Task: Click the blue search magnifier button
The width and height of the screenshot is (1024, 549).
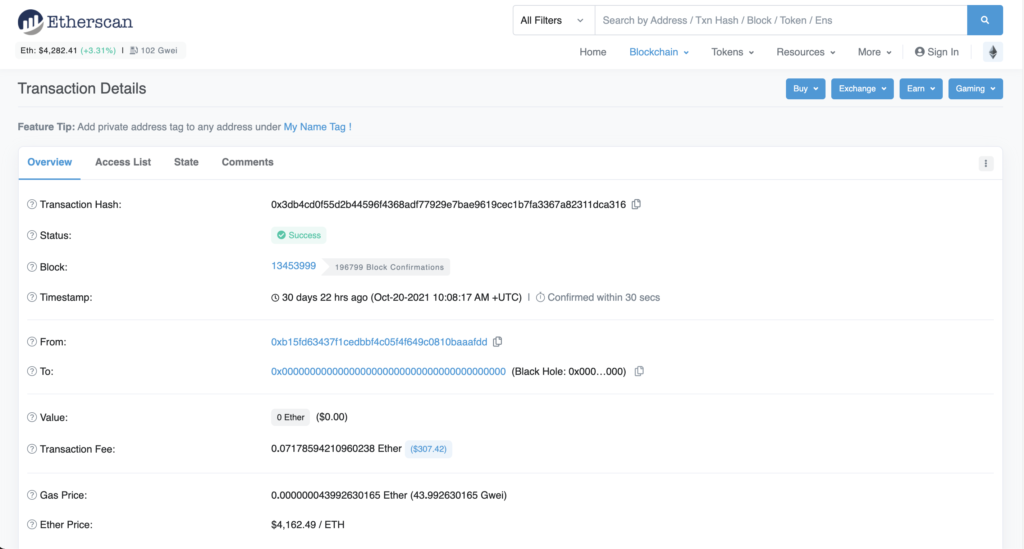Action: (x=985, y=20)
